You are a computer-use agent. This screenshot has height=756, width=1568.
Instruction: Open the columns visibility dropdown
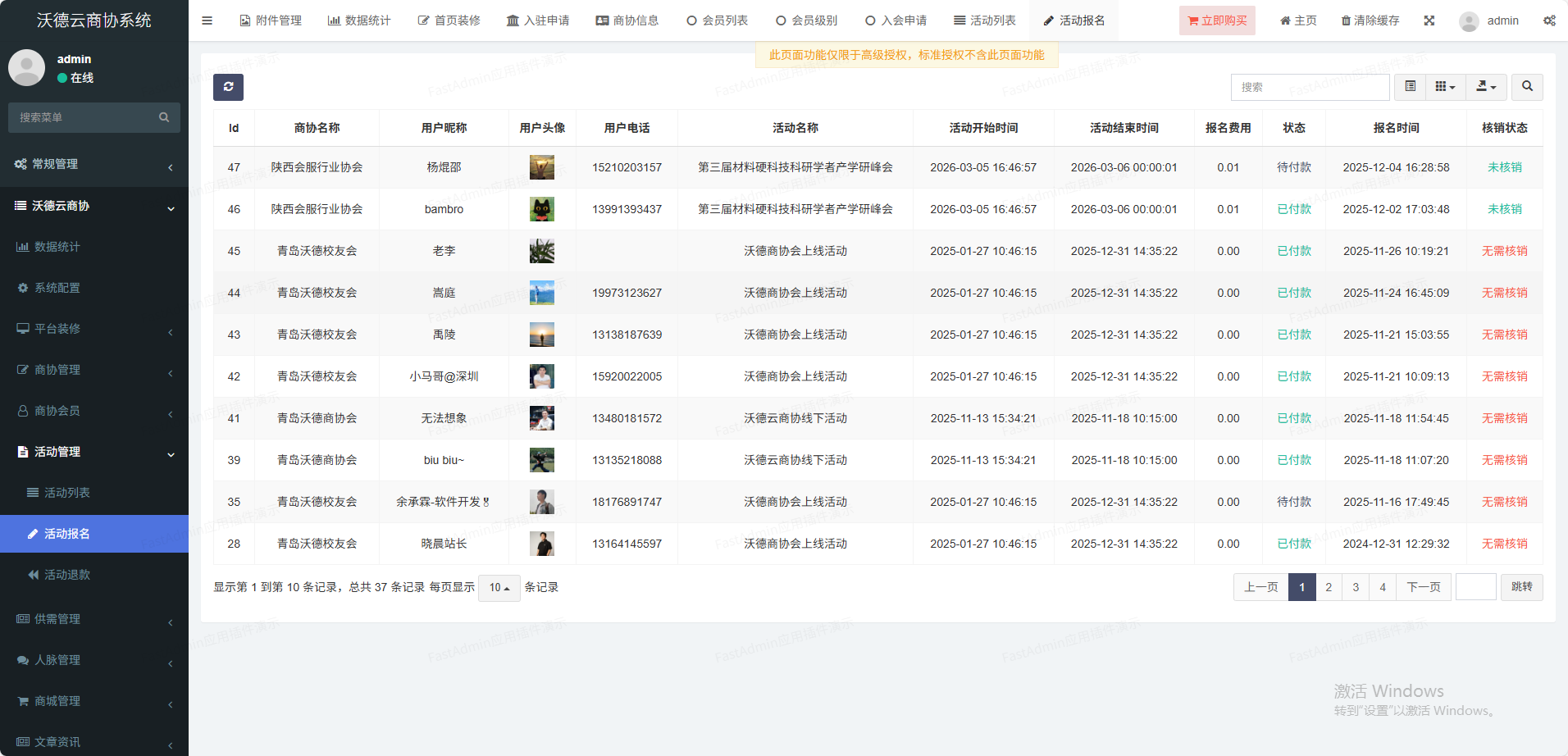(1445, 87)
